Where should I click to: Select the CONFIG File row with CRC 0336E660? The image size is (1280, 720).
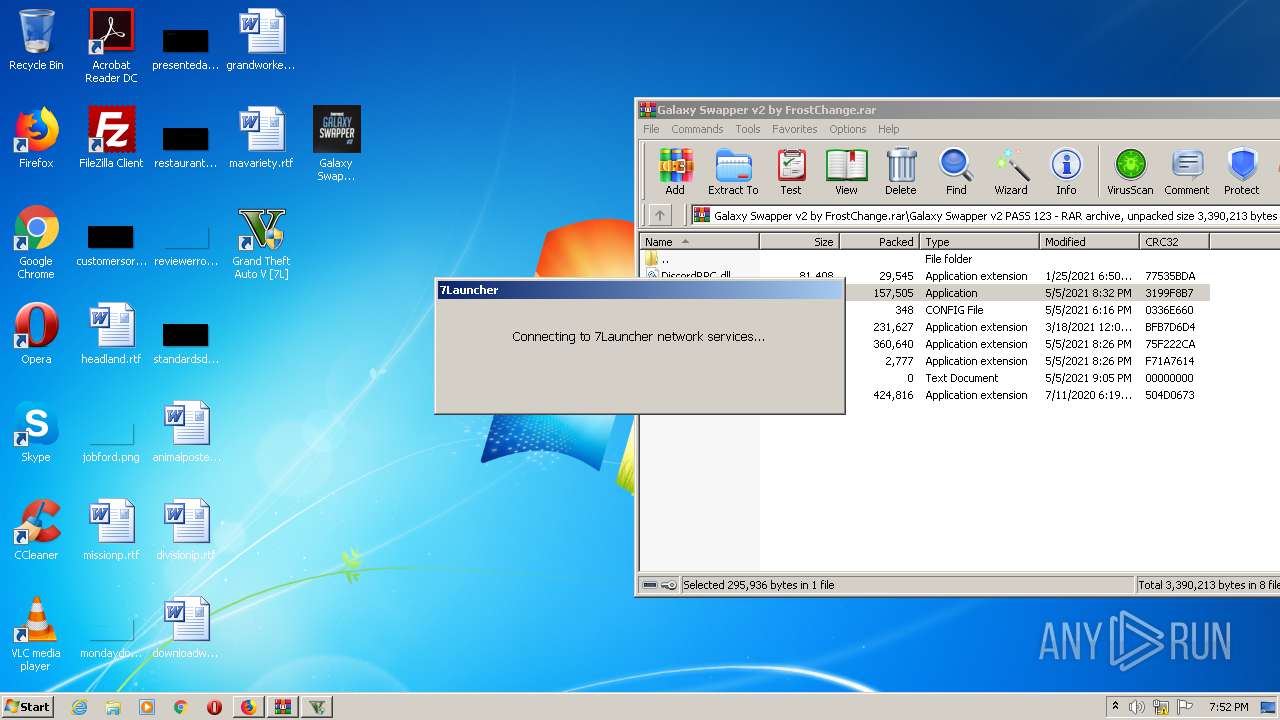coord(1027,310)
